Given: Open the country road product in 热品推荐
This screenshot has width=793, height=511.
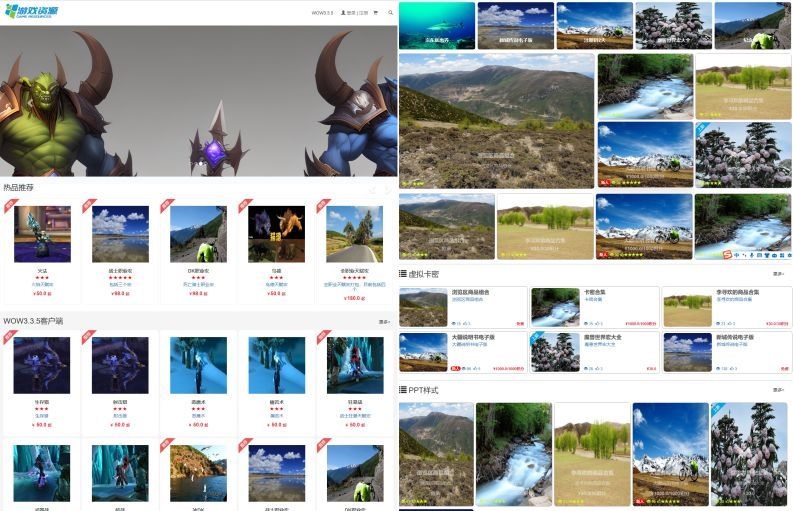Looking at the screenshot, I should 355,234.
